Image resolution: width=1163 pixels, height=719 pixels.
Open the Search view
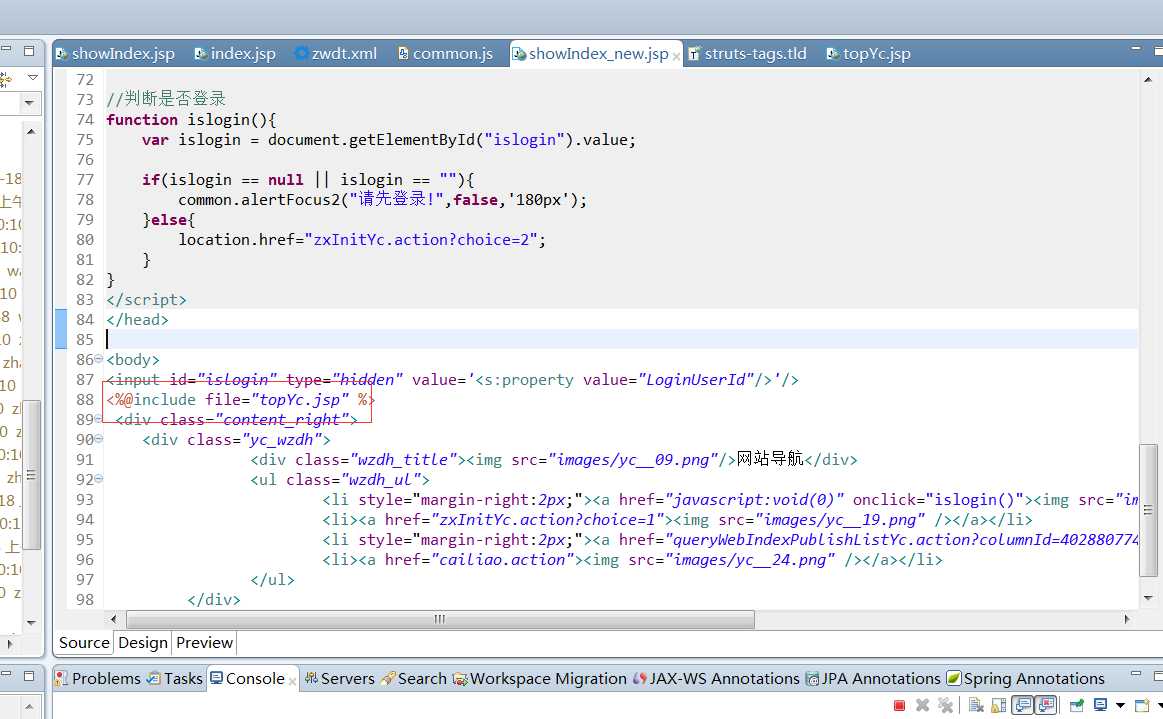tap(414, 678)
